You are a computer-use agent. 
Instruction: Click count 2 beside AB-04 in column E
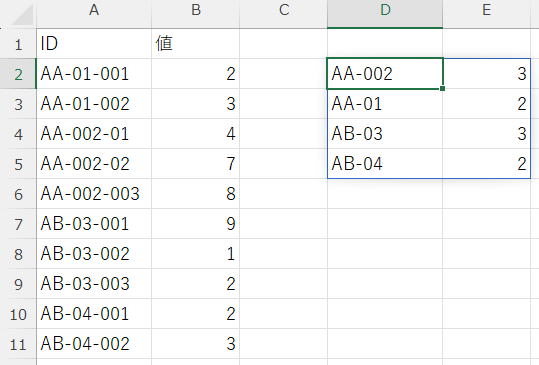pos(486,164)
